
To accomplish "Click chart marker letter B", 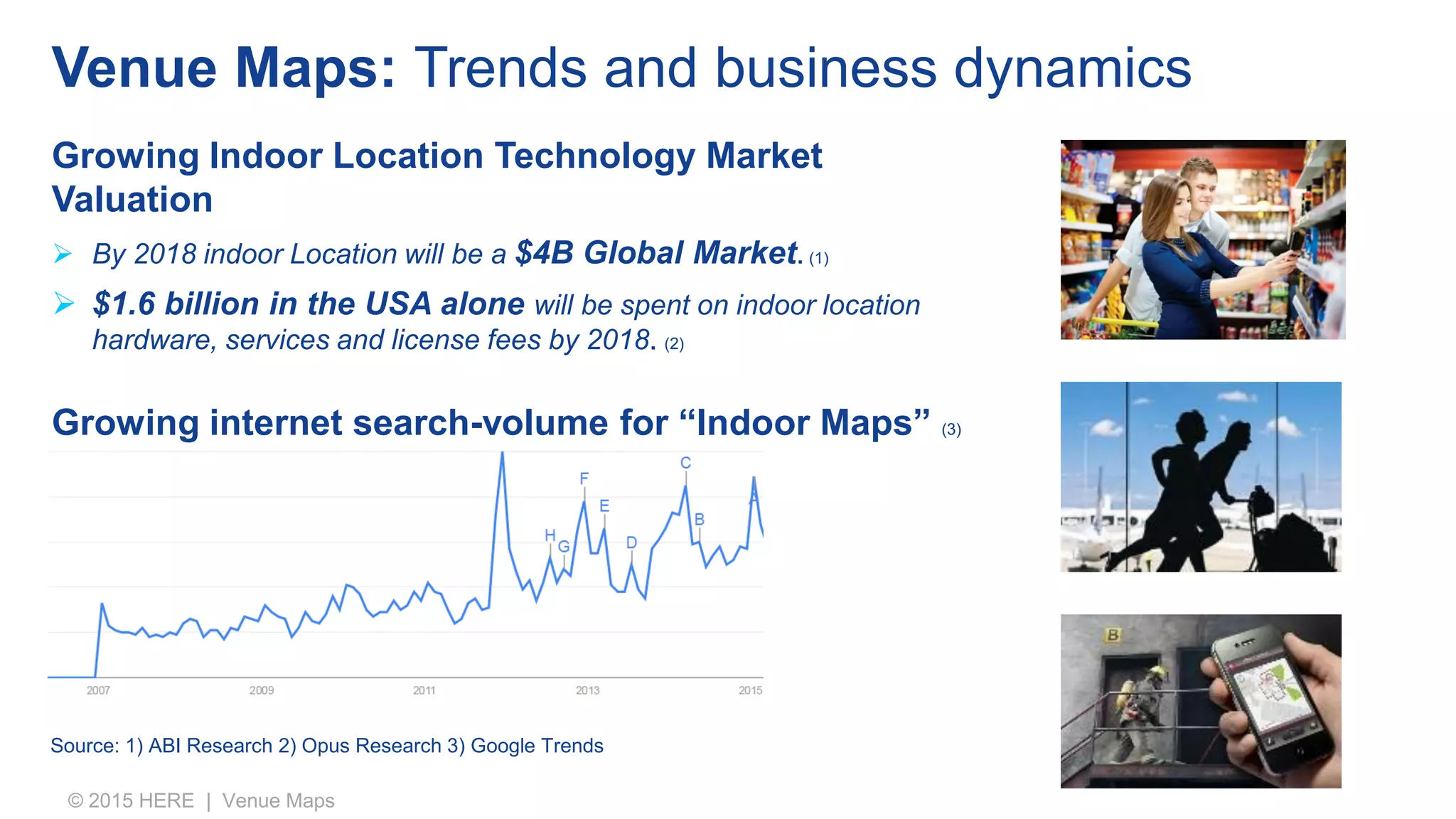I will 700,520.
